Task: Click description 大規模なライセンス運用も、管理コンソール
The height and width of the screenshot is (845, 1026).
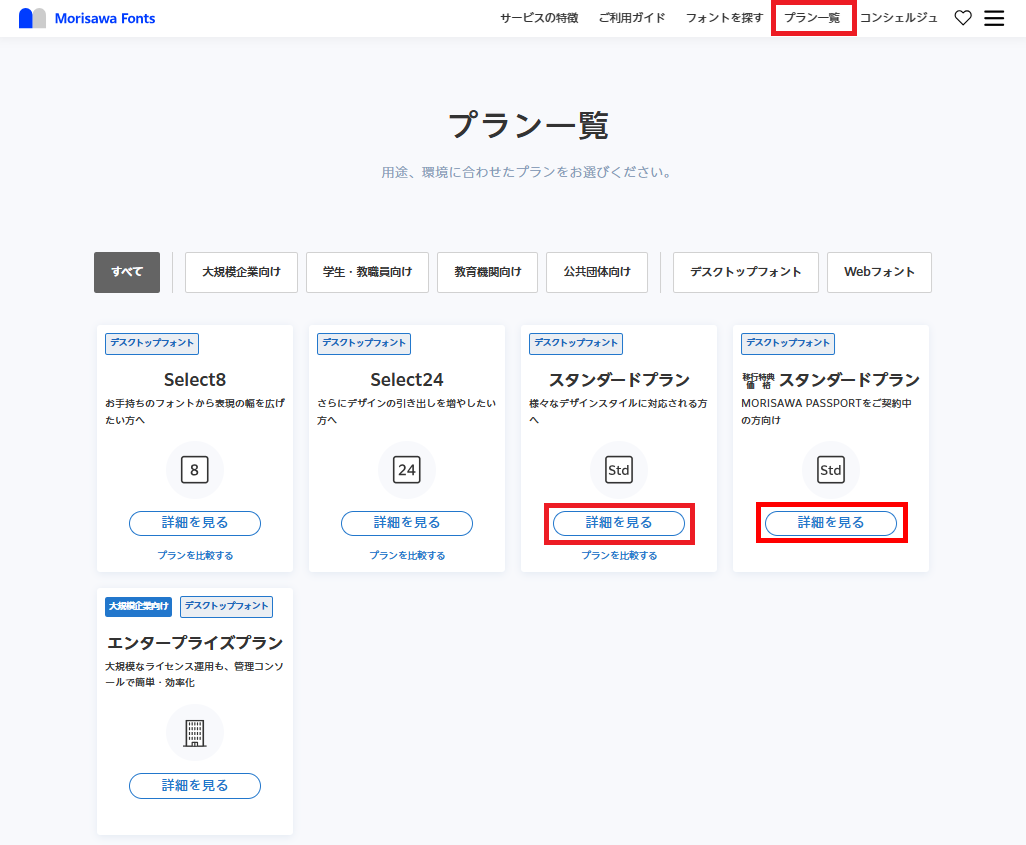Action: click(195, 674)
